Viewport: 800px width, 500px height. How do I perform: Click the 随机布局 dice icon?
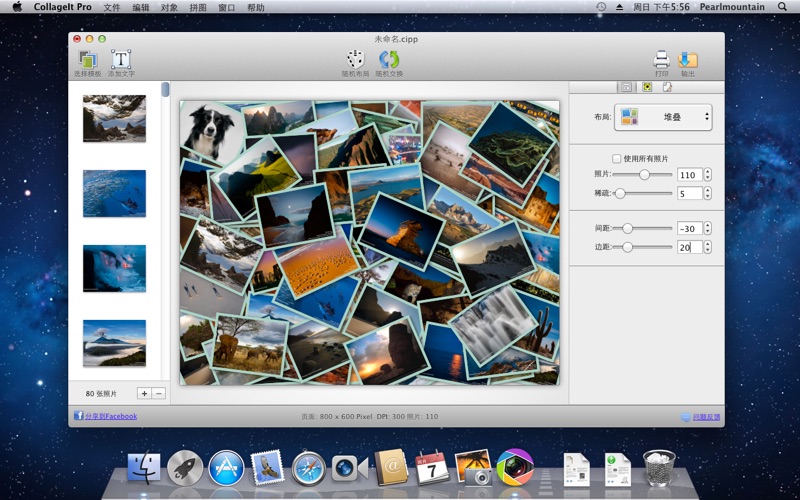click(355, 60)
